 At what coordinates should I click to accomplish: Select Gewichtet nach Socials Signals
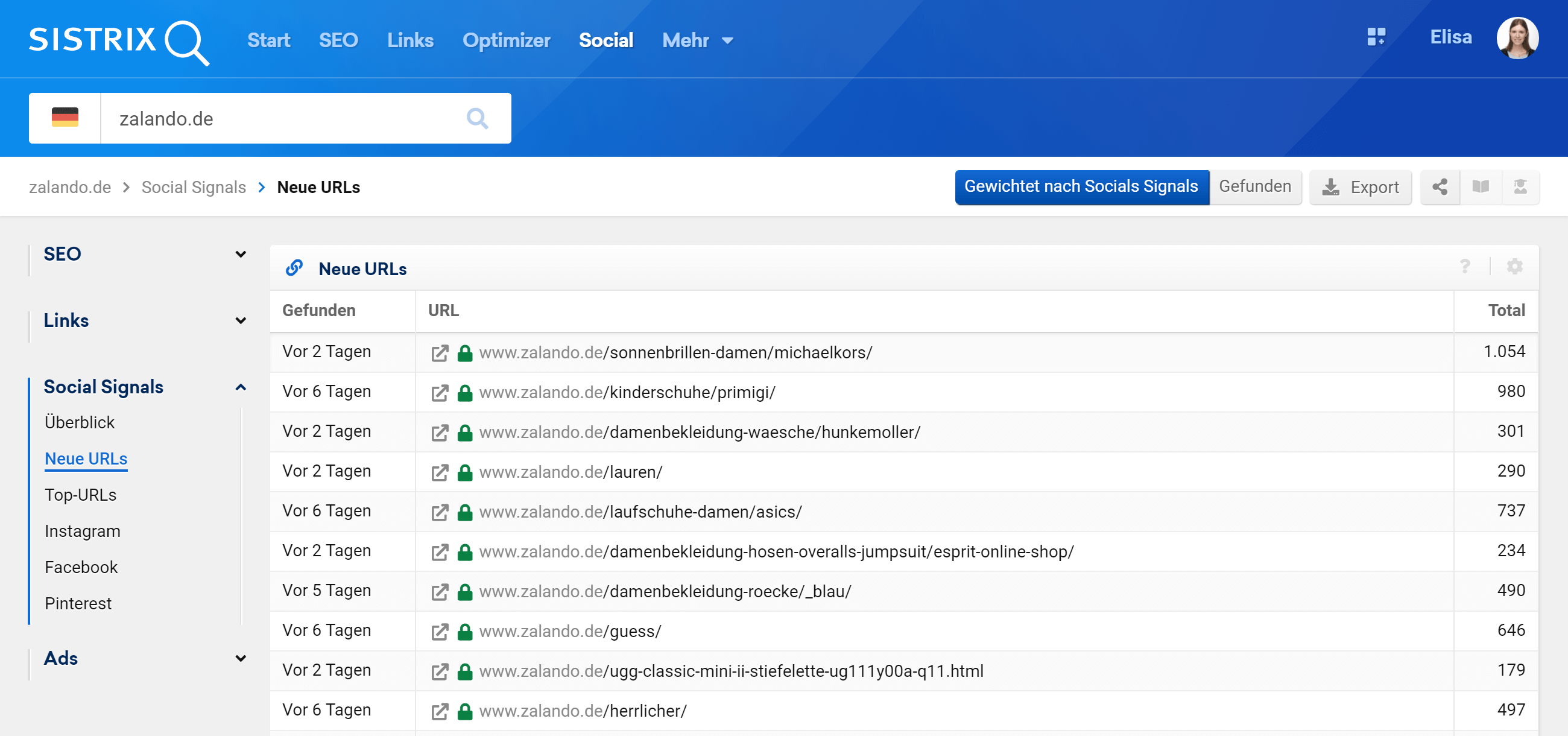pos(1081,187)
